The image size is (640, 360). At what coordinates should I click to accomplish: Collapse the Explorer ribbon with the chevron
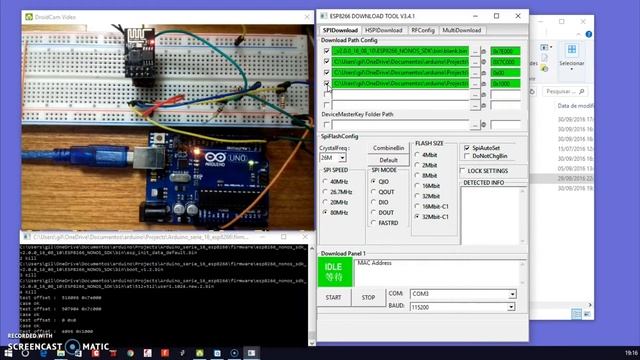point(578,34)
